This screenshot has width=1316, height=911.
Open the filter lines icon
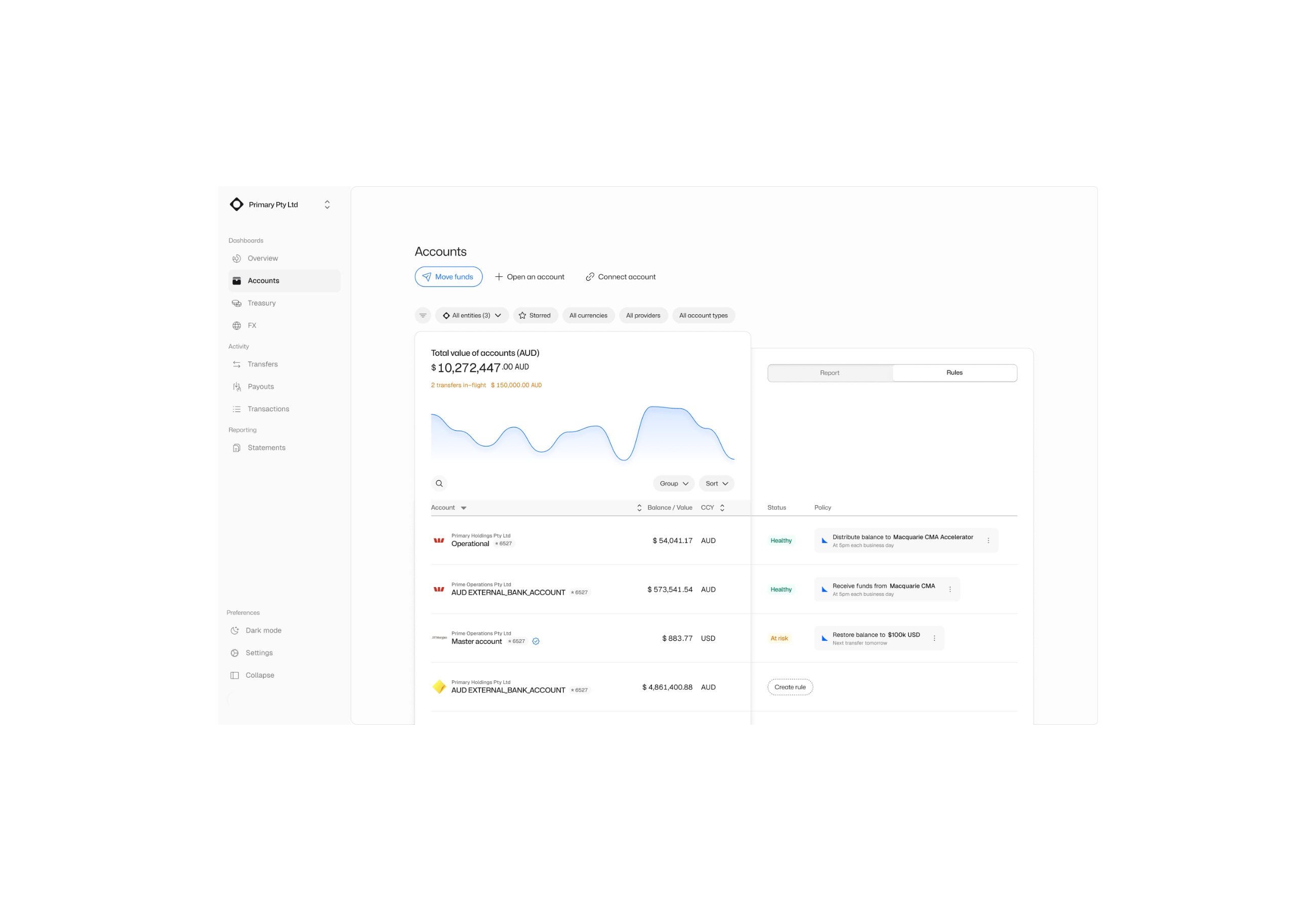(423, 315)
